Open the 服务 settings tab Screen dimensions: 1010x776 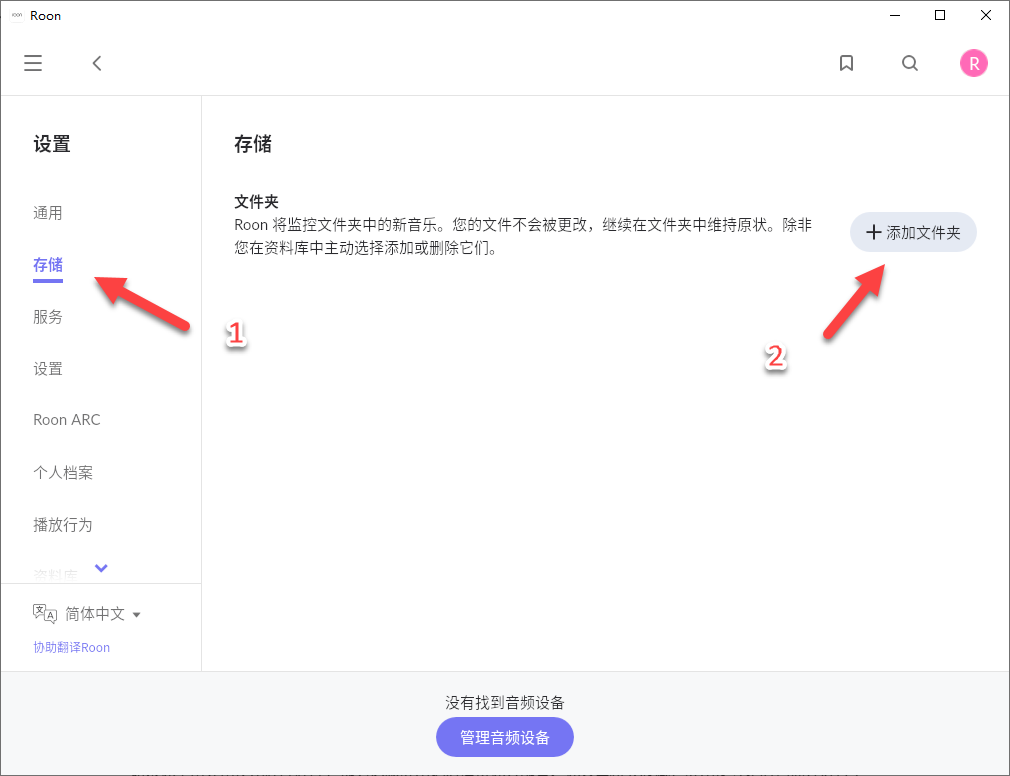pyautogui.click(x=48, y=317)
